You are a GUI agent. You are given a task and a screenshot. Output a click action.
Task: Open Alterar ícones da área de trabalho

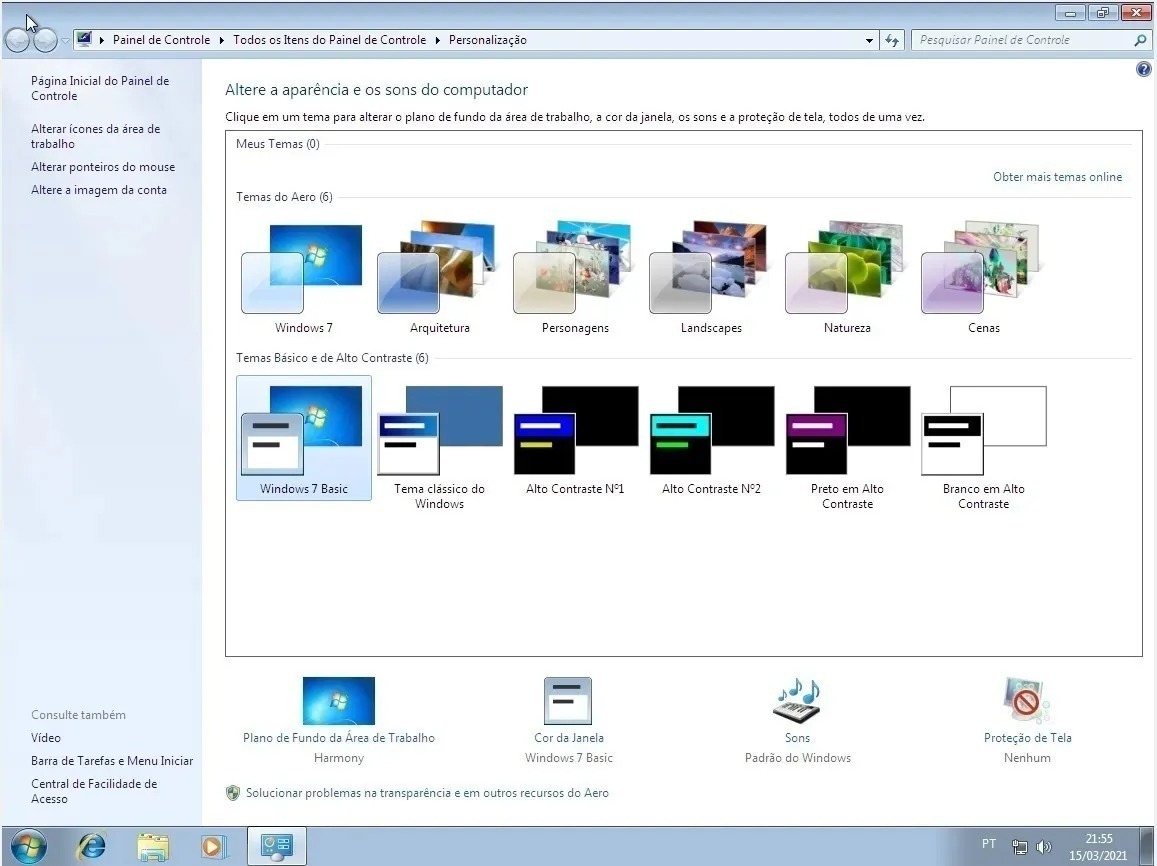(x=95, y=136)
